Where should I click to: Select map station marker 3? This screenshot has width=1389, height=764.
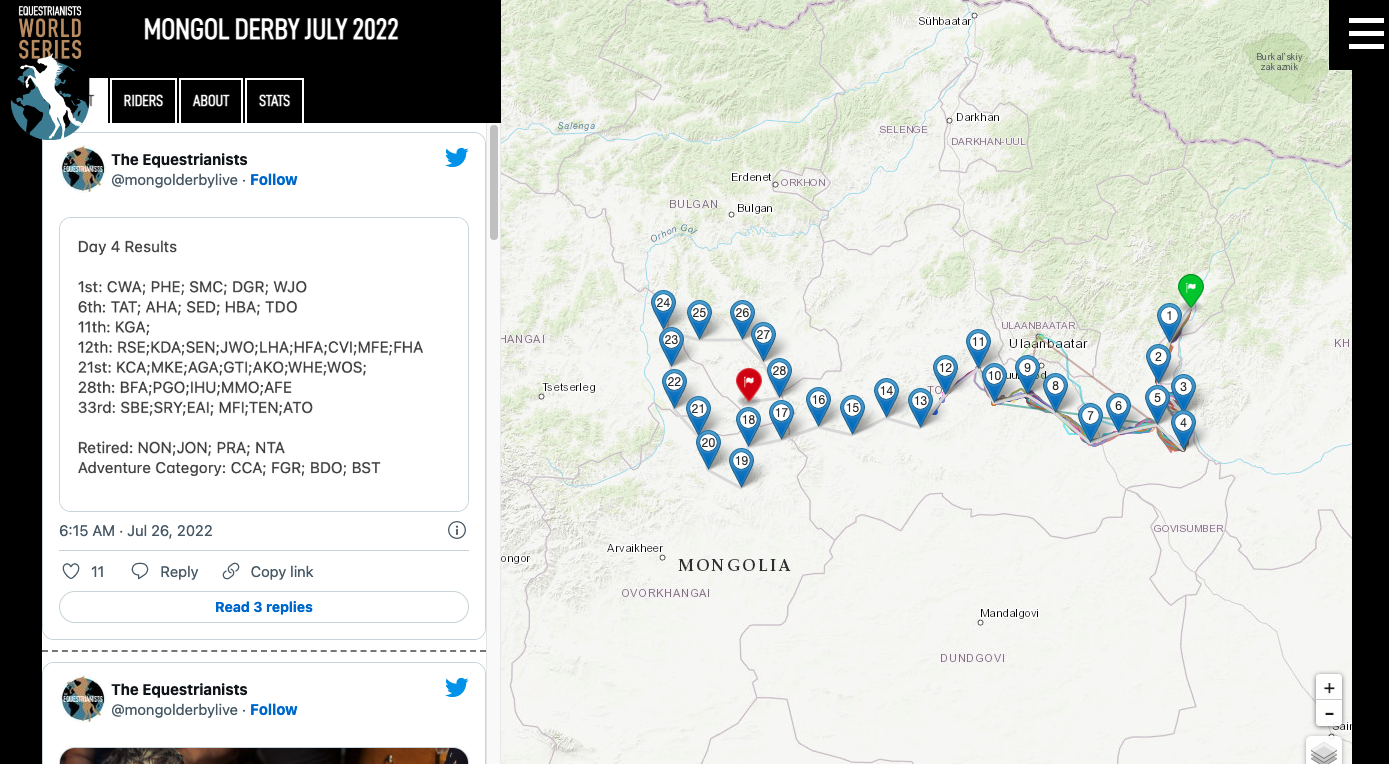coord(1183,393)
